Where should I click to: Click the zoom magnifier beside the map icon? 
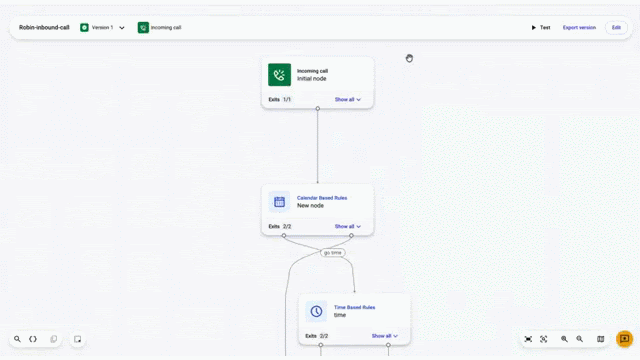point(580,339)
